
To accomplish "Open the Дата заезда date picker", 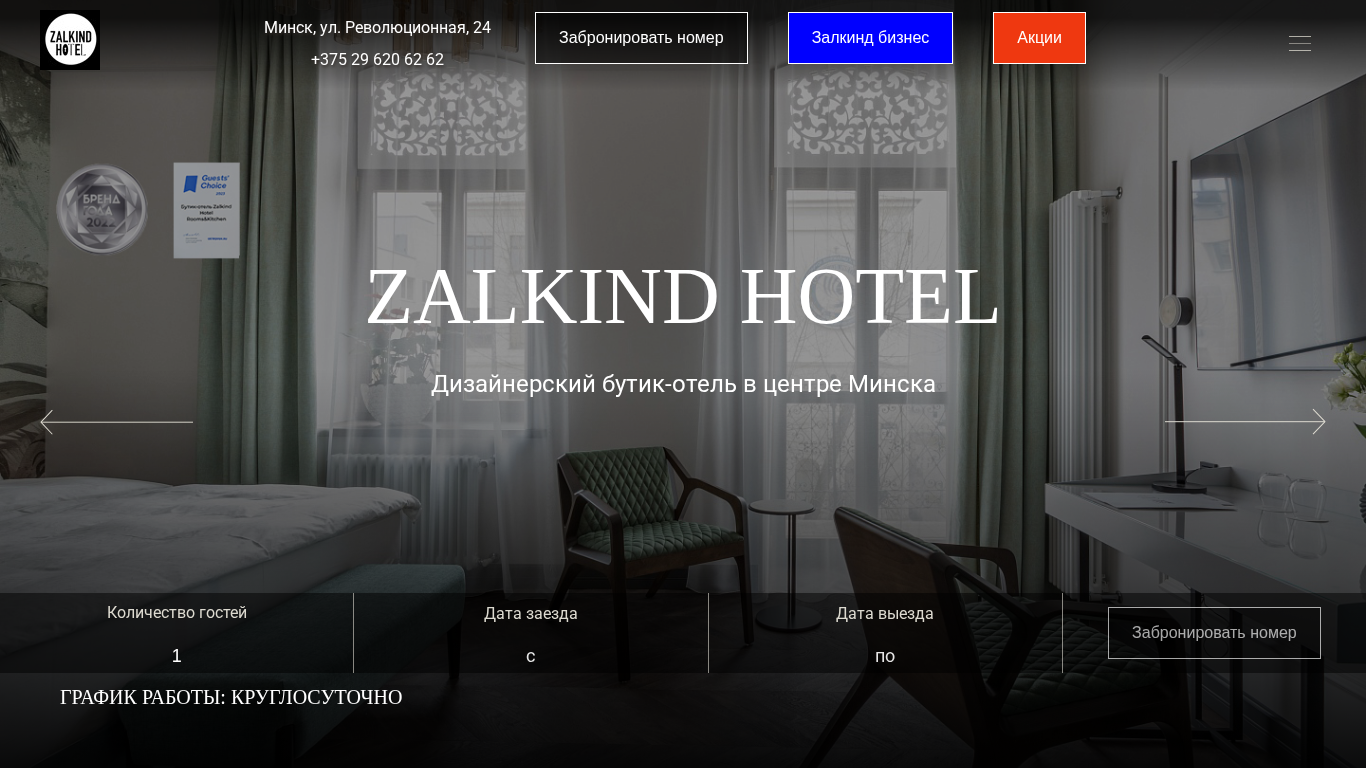I will (x=531, y=633).
